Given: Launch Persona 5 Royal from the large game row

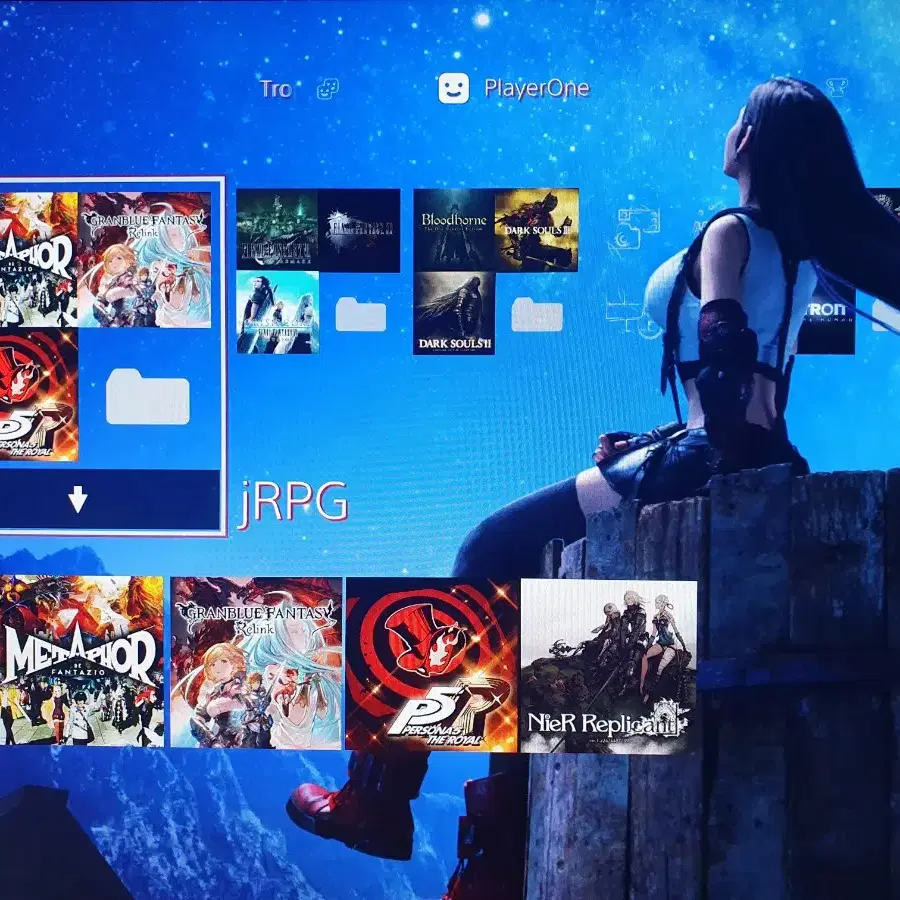Looking at the screenshot, I should click(x=432, y=665).
